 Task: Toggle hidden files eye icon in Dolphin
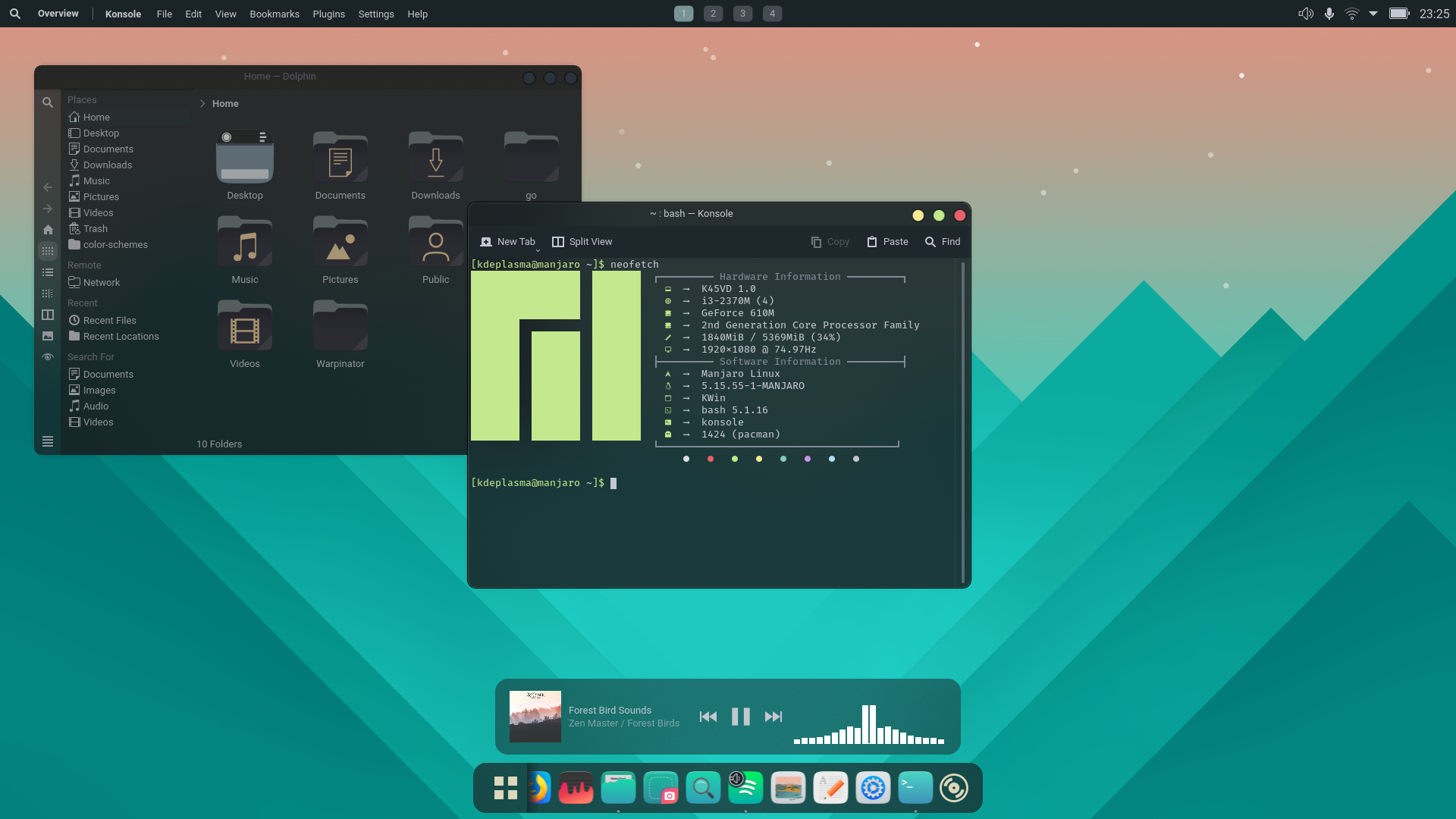48,357
